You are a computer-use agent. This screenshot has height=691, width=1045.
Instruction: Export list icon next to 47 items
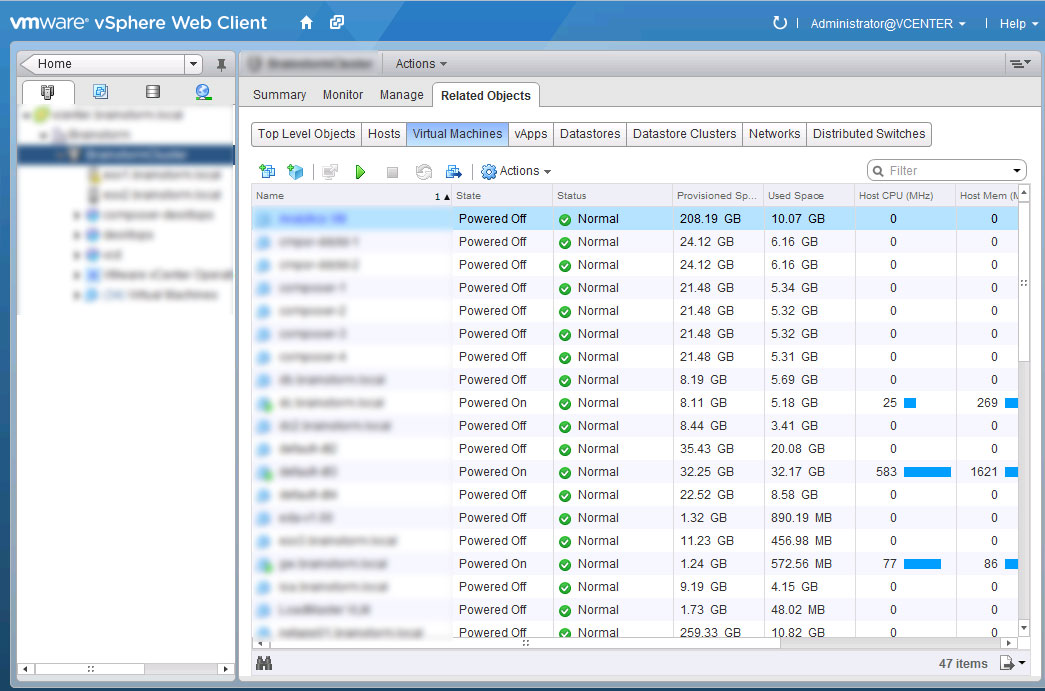coord(1006,663)
